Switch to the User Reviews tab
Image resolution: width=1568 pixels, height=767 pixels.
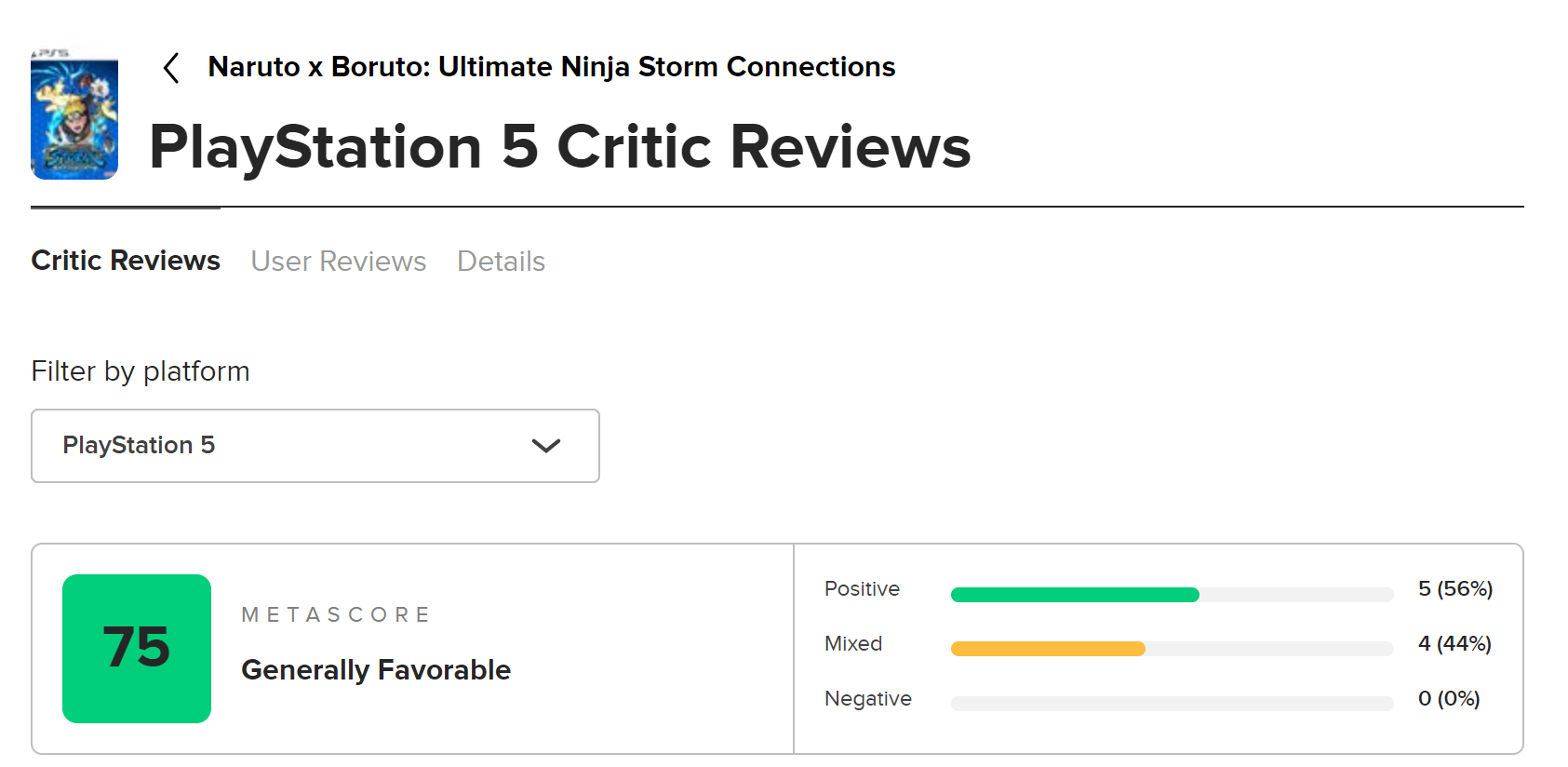(339, 262)
